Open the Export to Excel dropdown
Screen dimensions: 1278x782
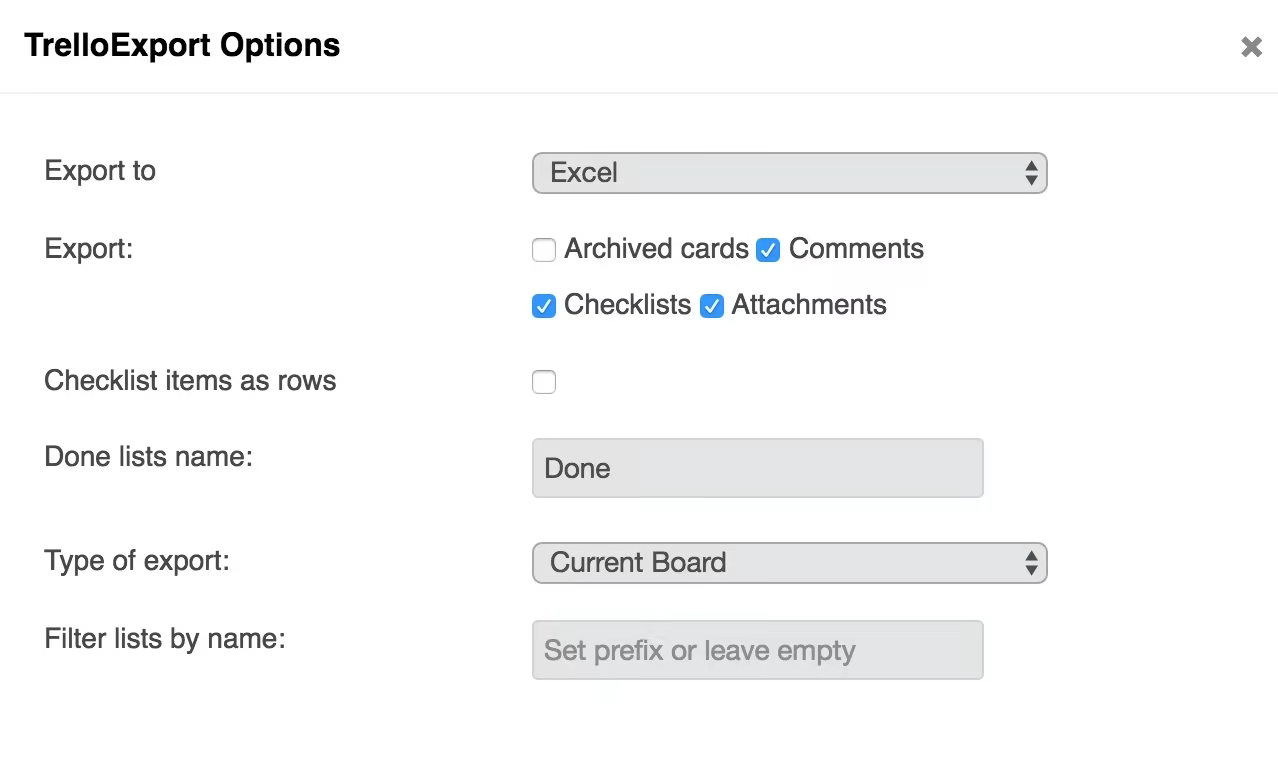pyautogui.click(x=788, y=173)
